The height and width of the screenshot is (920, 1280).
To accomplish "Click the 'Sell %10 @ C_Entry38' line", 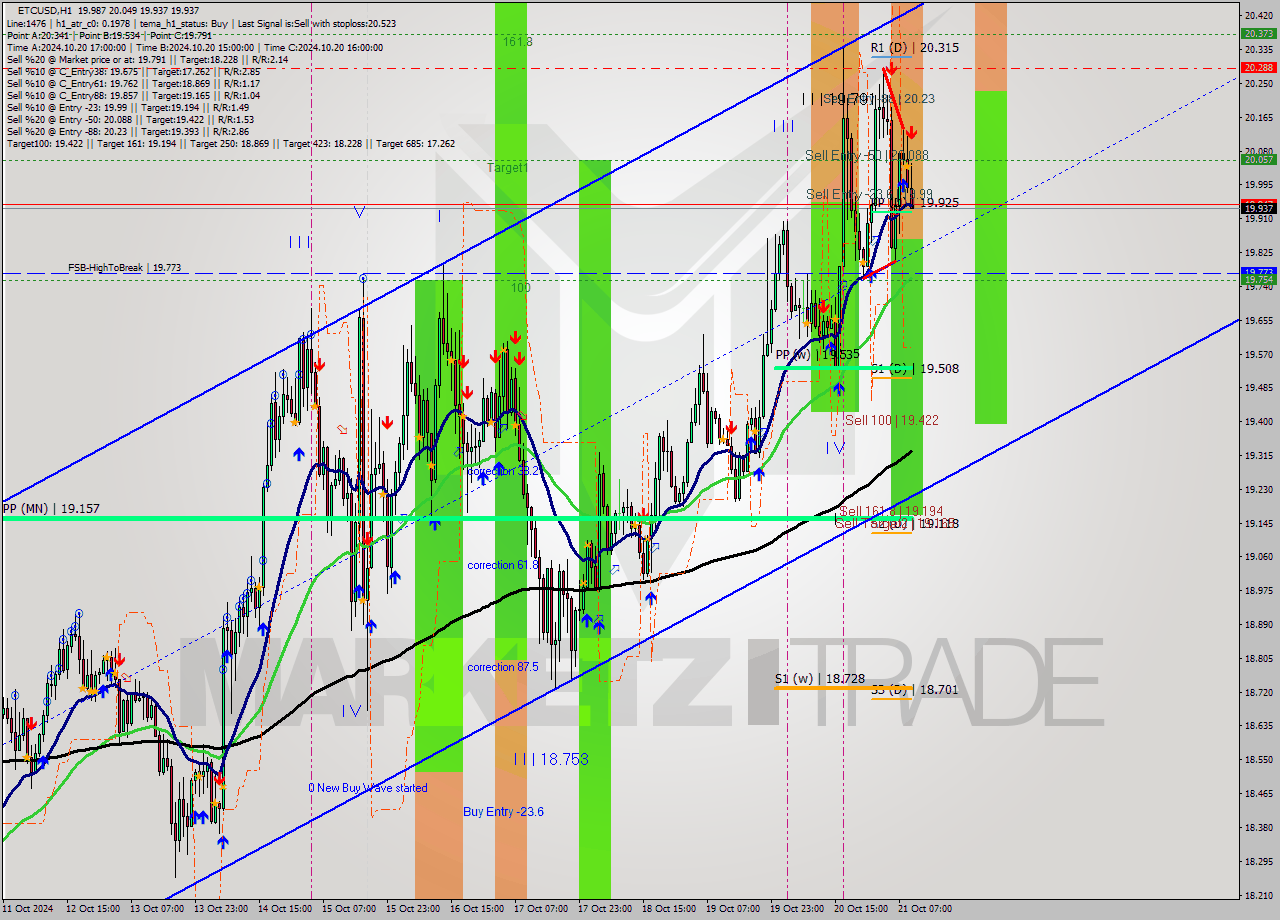I will (x=133, y=71).
